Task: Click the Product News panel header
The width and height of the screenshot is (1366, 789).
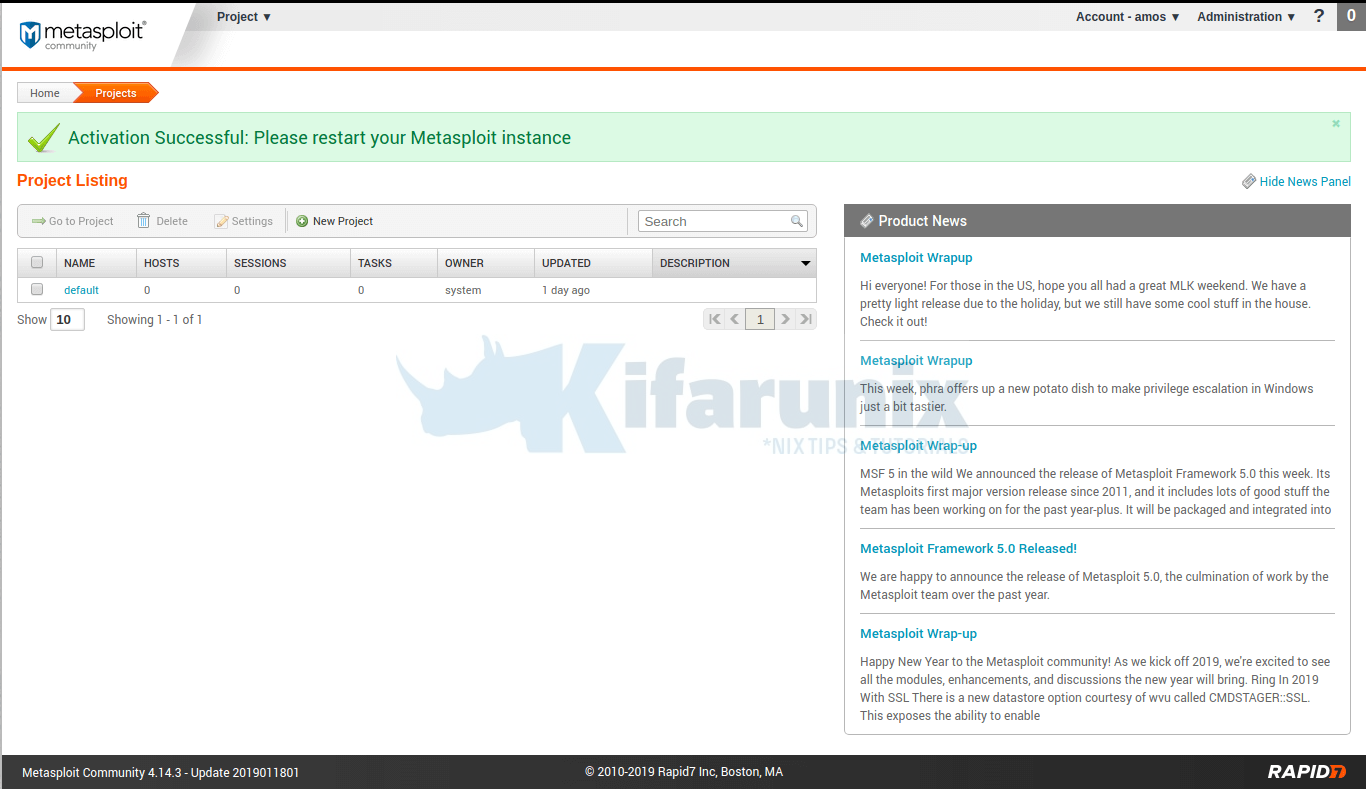Action: 1097,221
